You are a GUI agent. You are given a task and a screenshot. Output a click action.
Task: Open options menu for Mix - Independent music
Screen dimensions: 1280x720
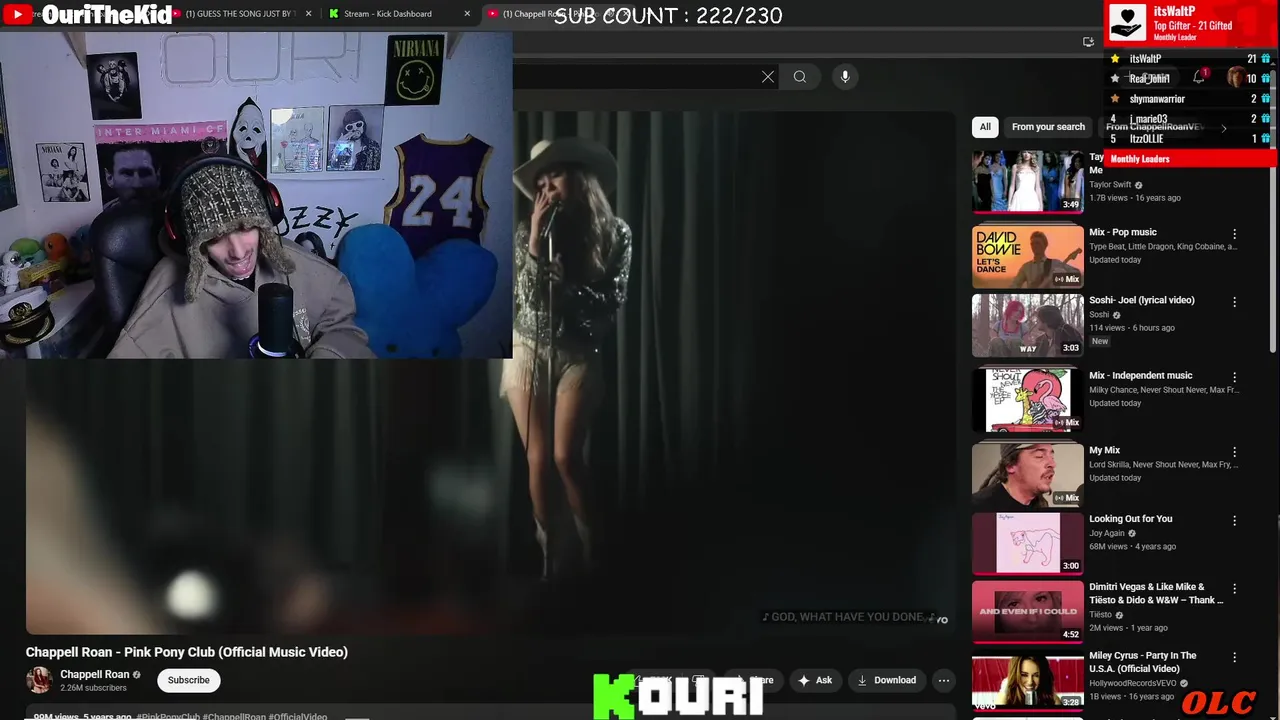click(1234, 377)
